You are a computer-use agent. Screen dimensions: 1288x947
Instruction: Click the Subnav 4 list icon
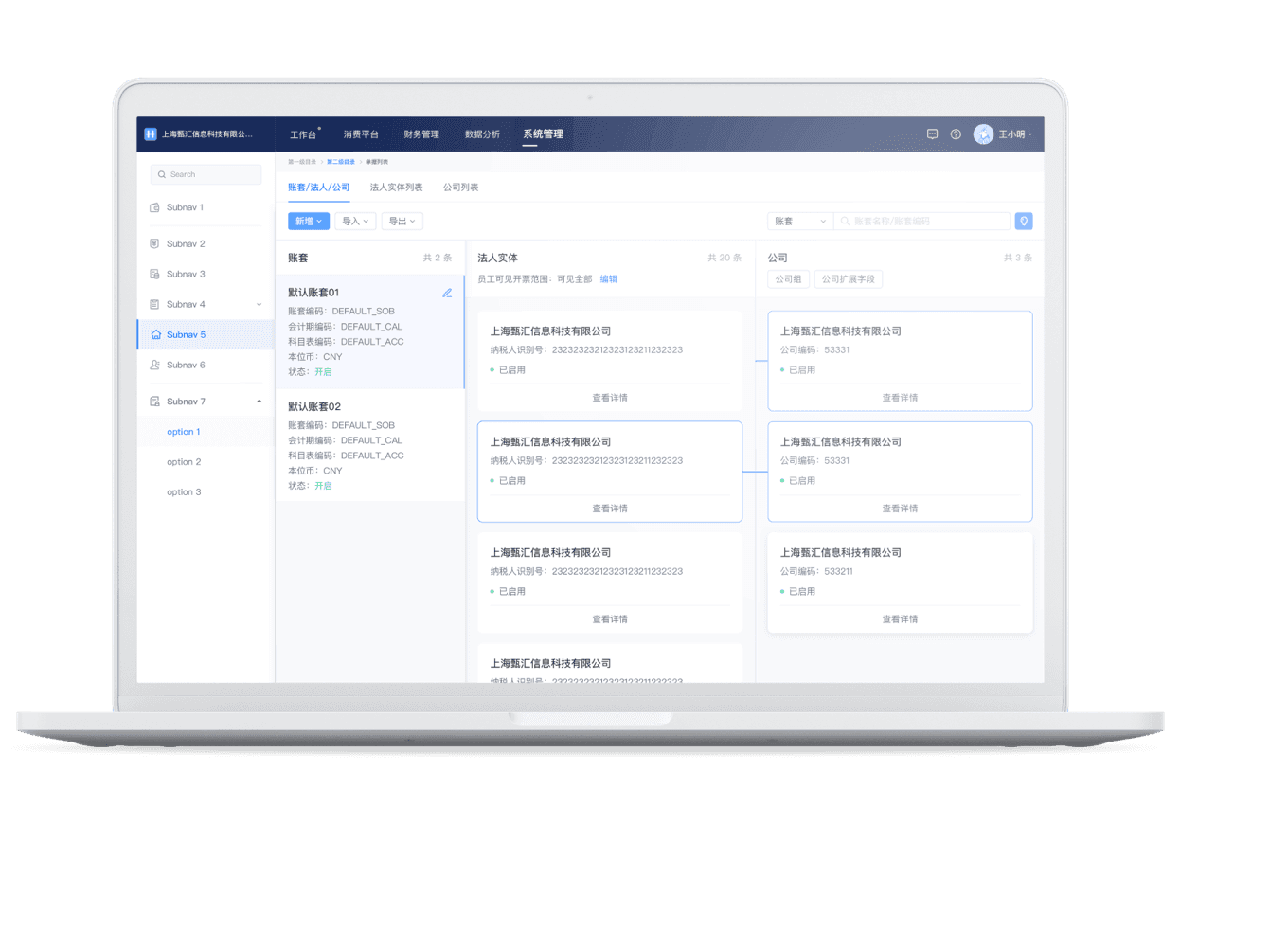pos(154,304)
